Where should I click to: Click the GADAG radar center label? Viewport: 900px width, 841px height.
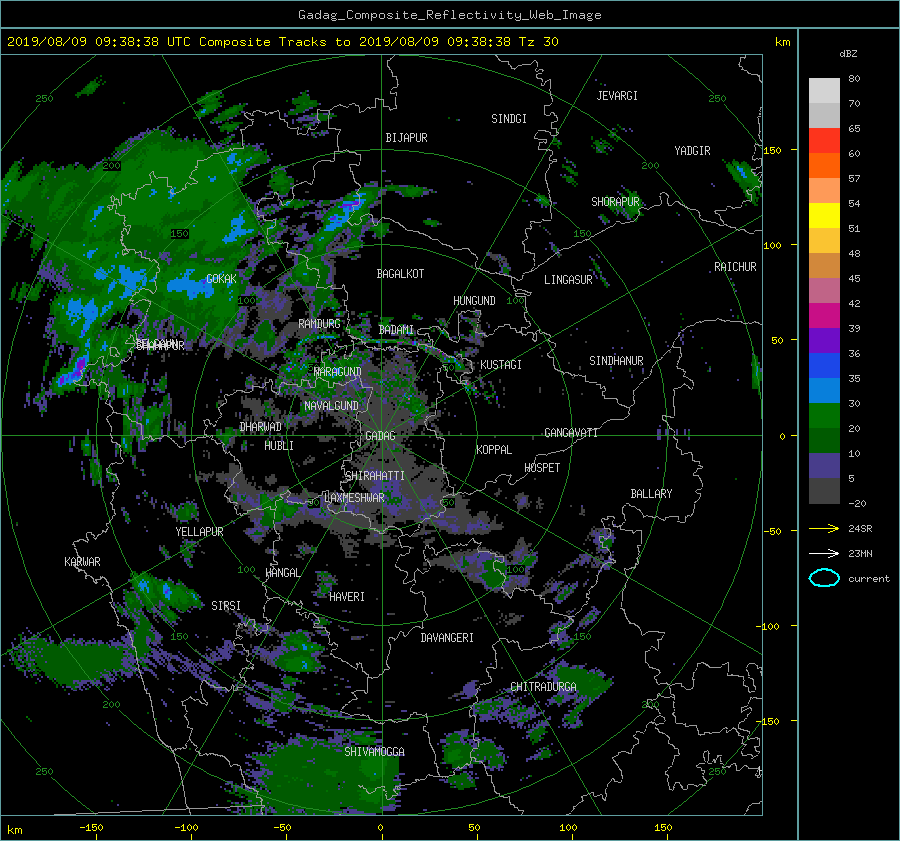click(381, 436)
